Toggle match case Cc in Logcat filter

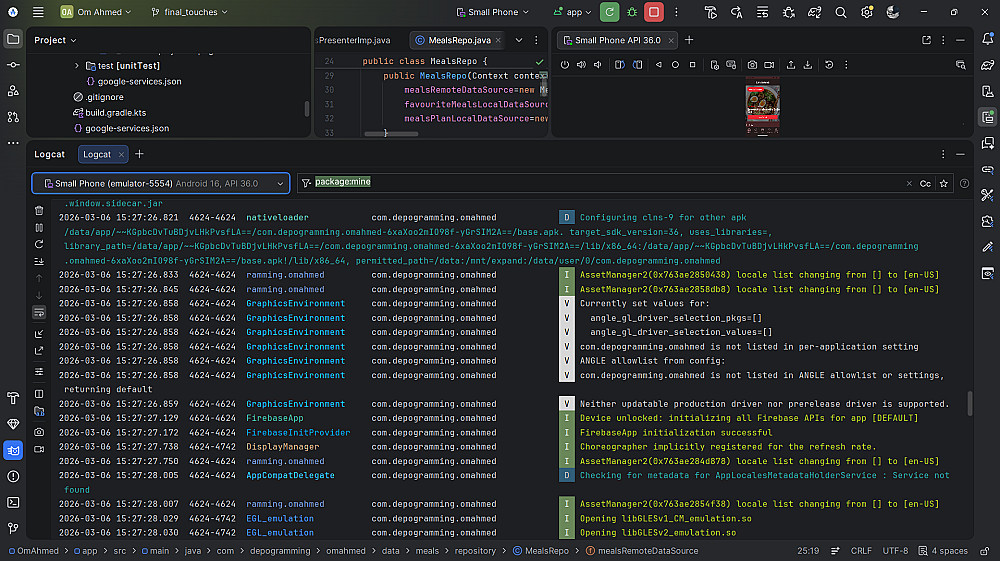coord(925,184)
